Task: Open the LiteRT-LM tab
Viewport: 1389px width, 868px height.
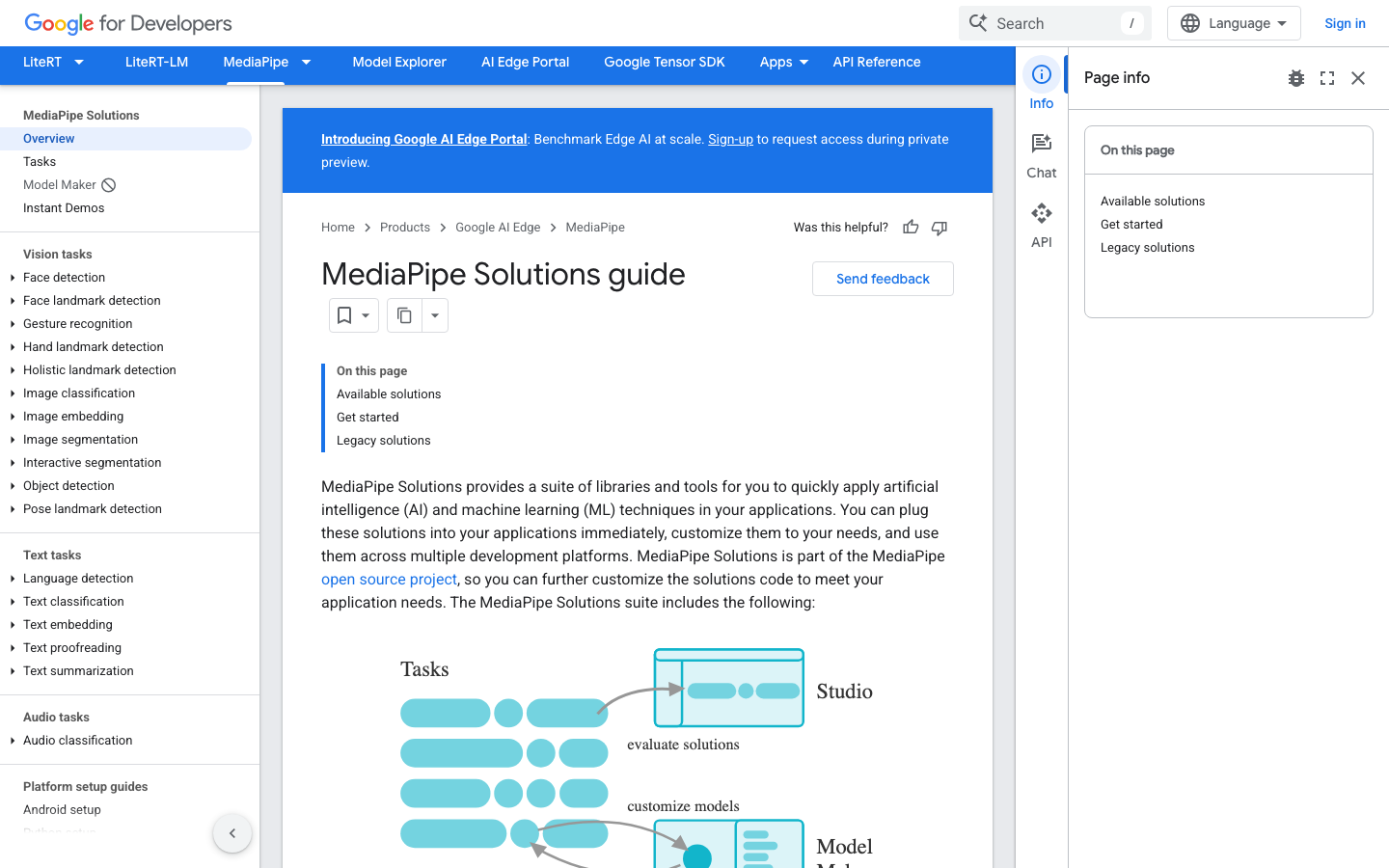Action: point(156,62)
